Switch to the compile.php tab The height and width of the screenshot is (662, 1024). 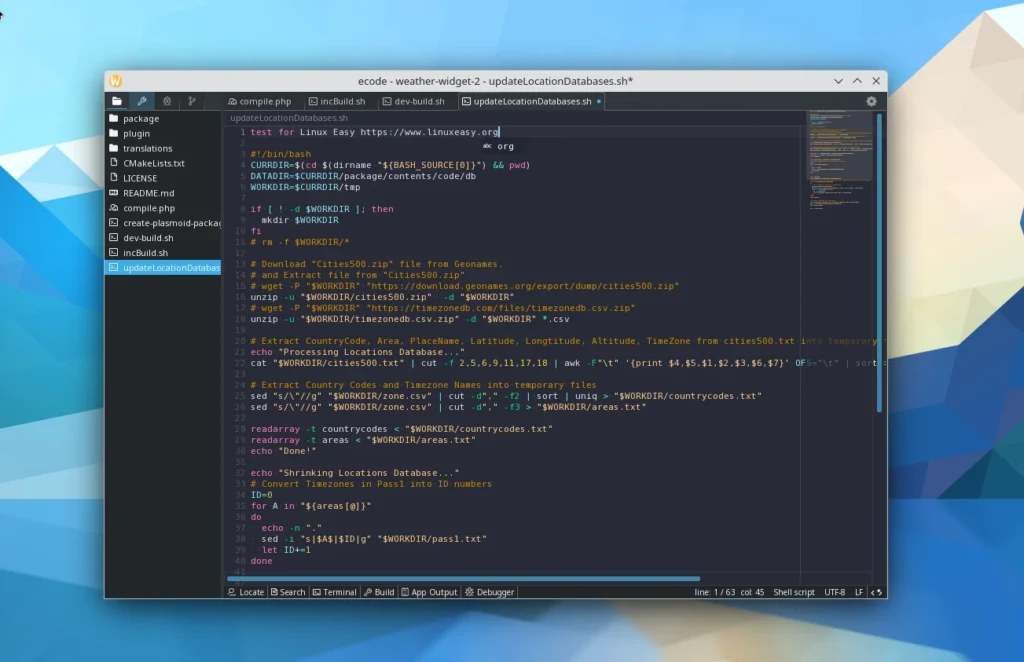coord(259,101)
